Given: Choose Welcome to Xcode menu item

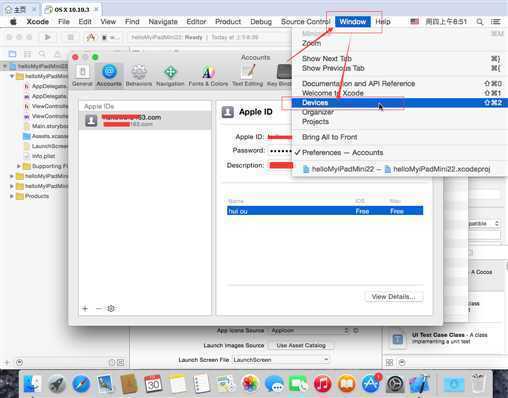Looking at the screenshot, I should [400, 93].
